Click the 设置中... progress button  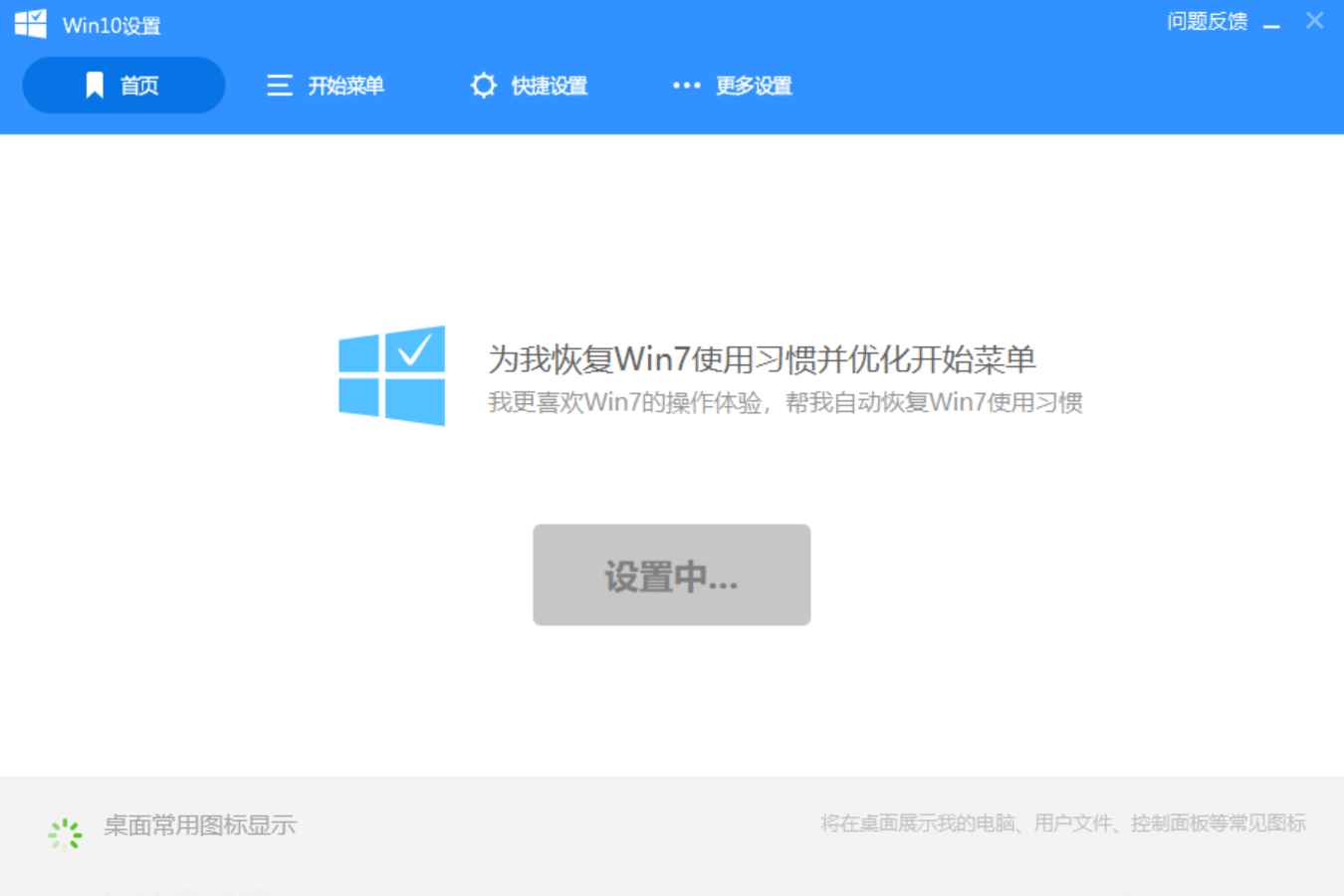(671, 574)
